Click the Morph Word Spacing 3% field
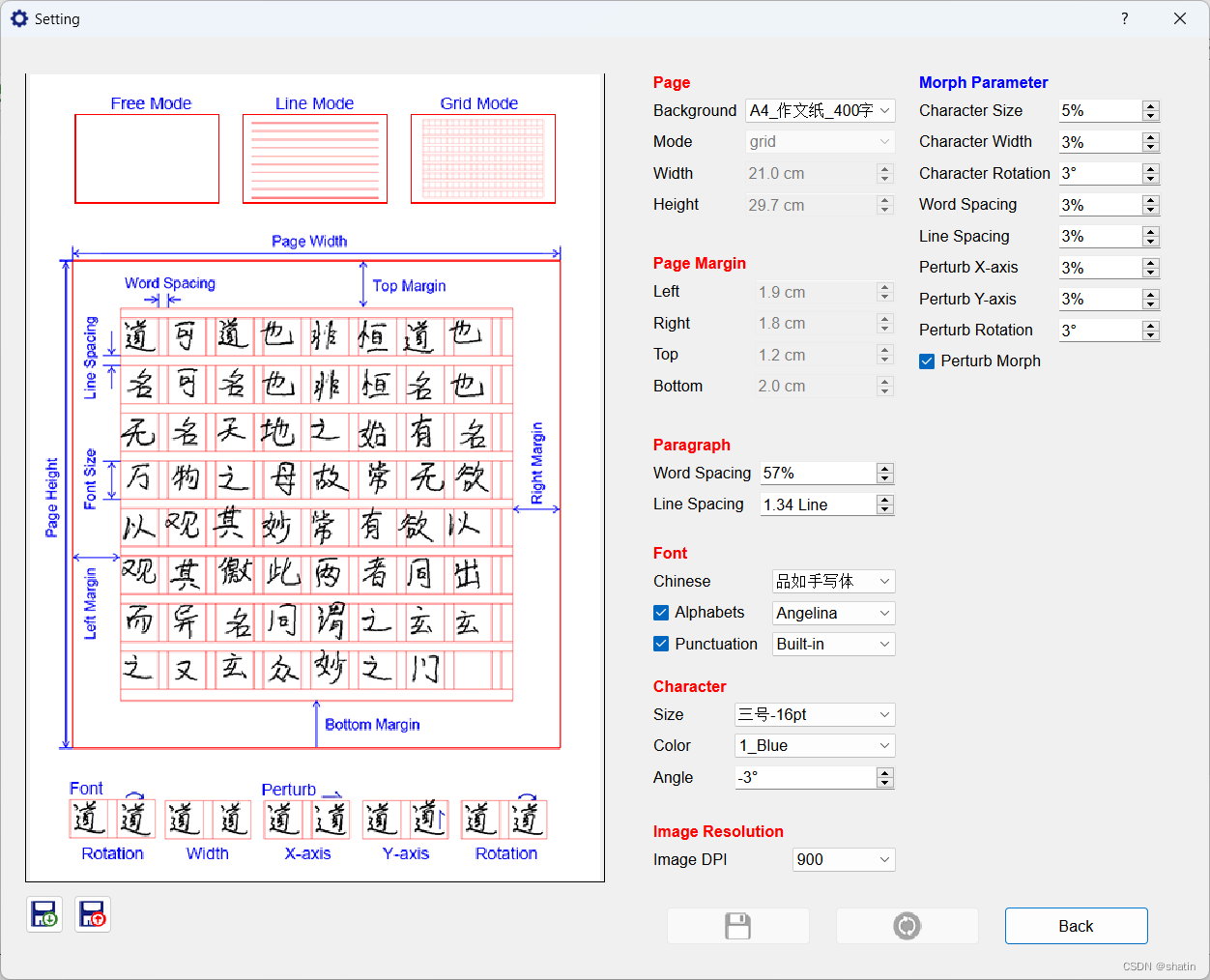 click(1100, 205)
